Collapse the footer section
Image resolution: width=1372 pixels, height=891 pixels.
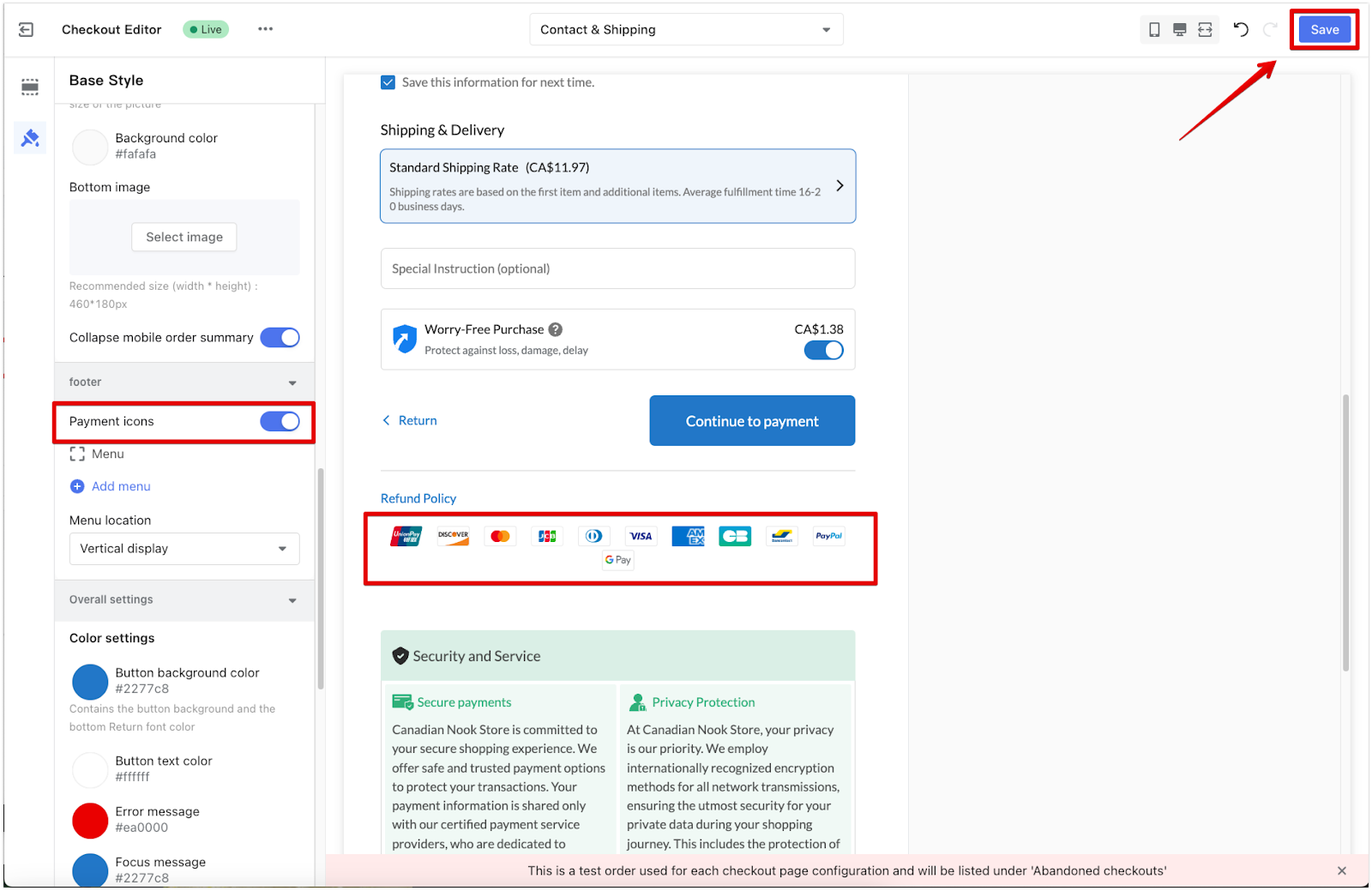292,382
